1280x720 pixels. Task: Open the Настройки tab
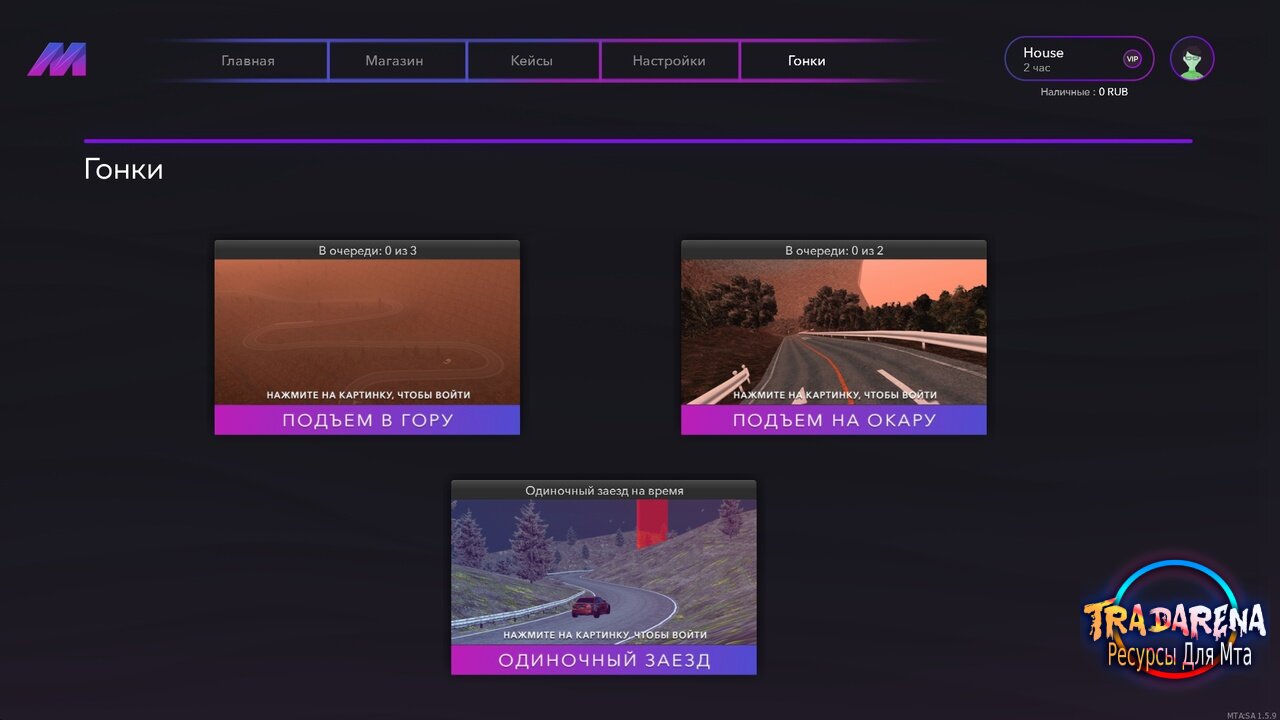pyautogui.click(x=669, y=61)
